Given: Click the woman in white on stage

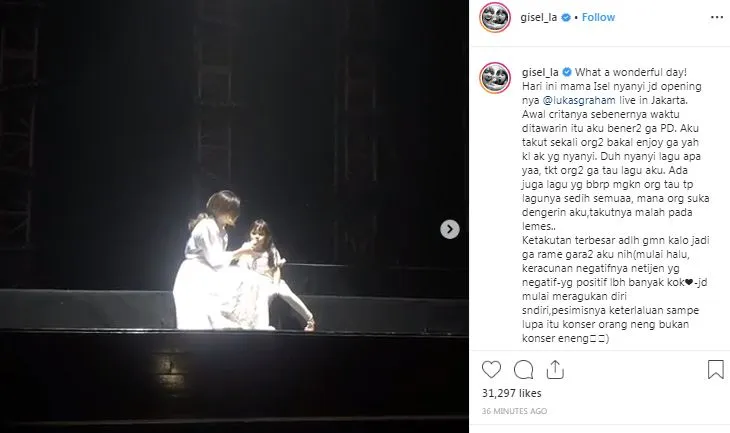Looking at the screenshot, I should (x=213, y=263).
